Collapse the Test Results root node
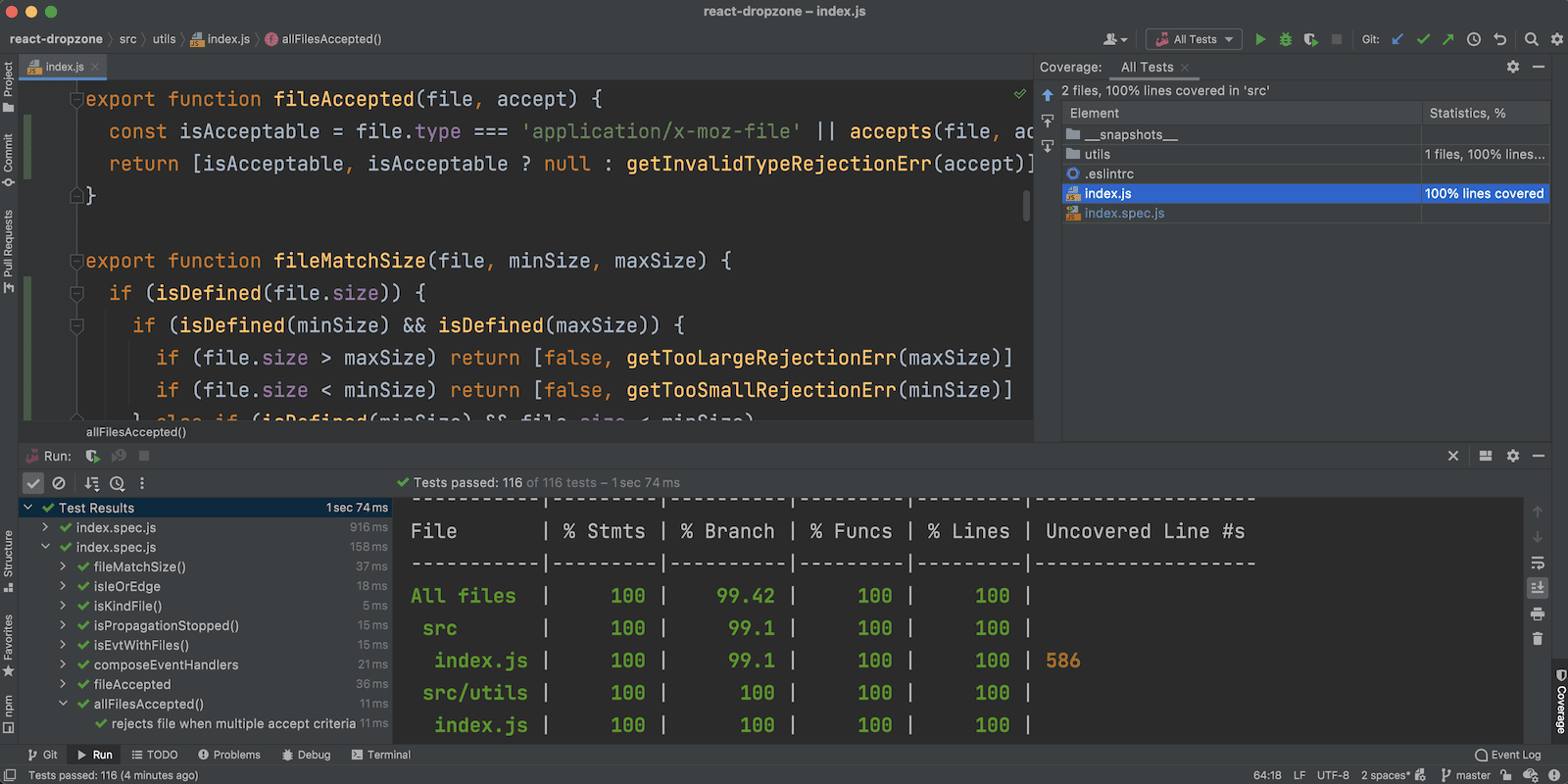The width and height of the screenshot is (1568, 784). pyautogui.click(x=28, y=508)
